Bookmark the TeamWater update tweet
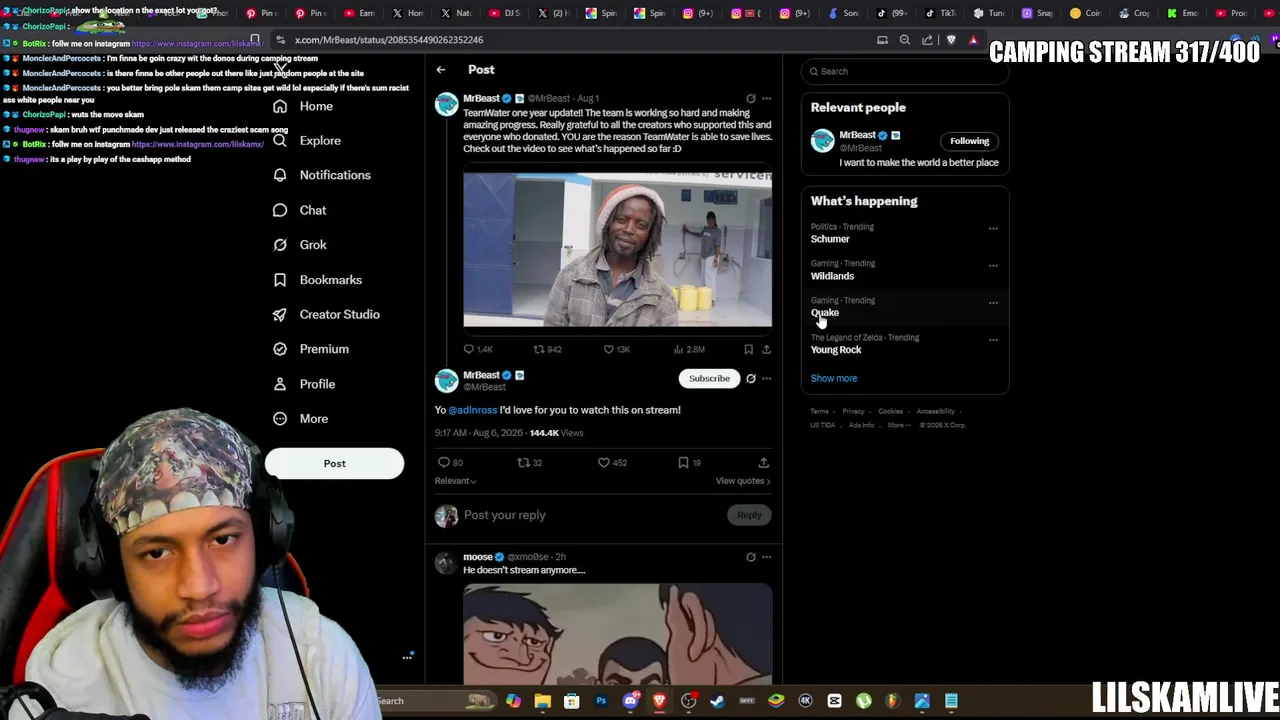The height and width of the screenshot is (720, 1280). pos(748,349)
